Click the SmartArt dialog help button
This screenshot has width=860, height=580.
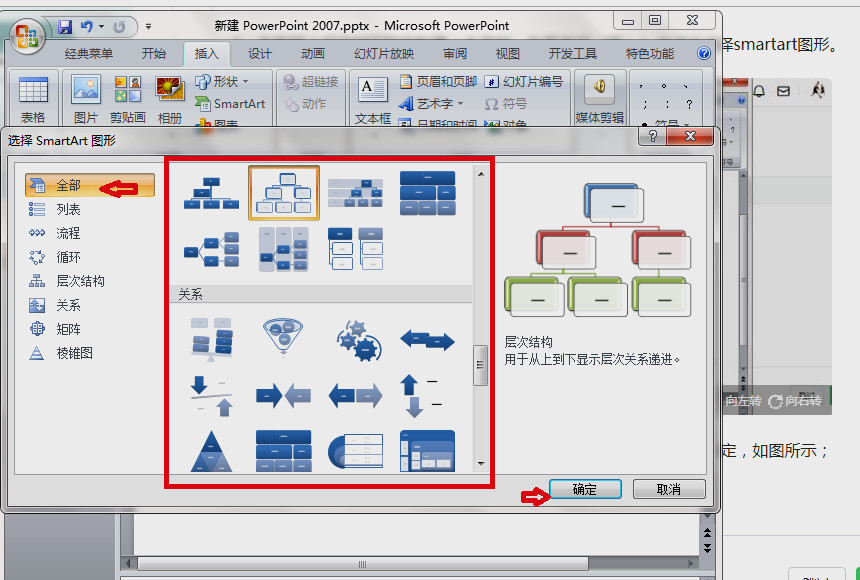(653, 136)
